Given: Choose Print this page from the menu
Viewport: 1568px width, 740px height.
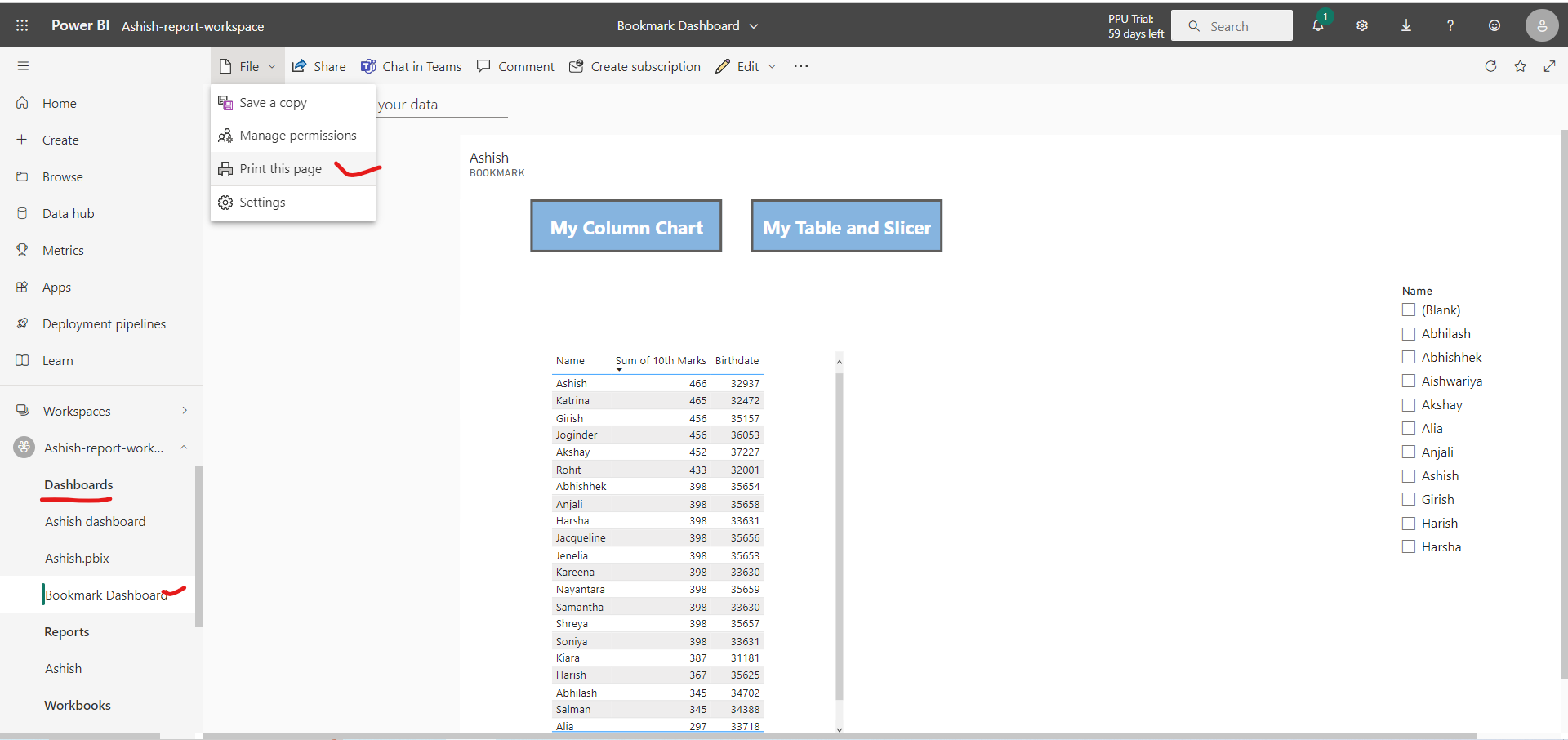Looking at the screenshot, I should 281,168.
